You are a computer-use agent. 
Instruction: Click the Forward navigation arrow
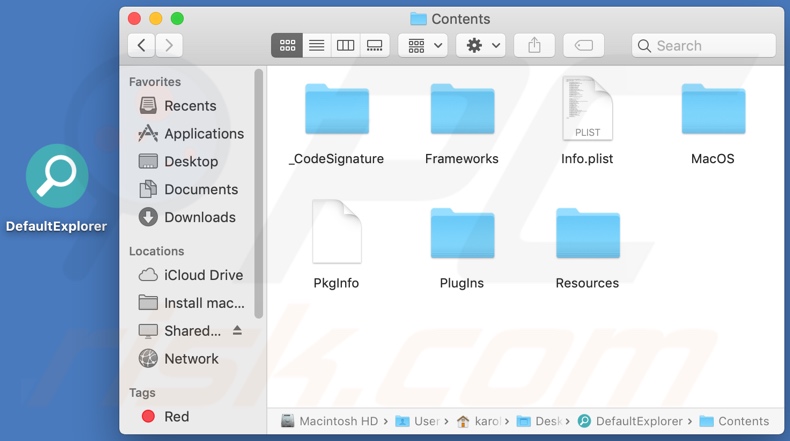[x=169, y=45]
